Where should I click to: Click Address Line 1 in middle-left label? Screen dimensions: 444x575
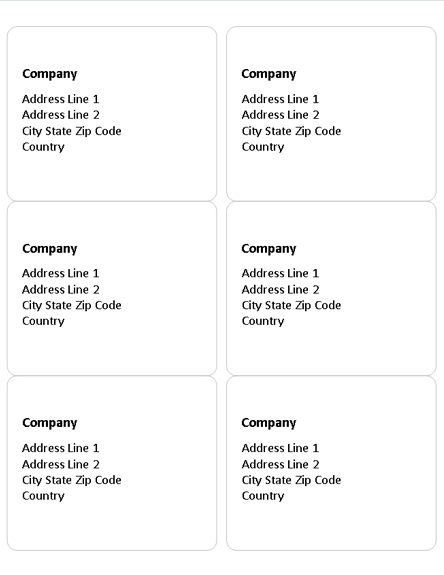[x=60, y=273]
